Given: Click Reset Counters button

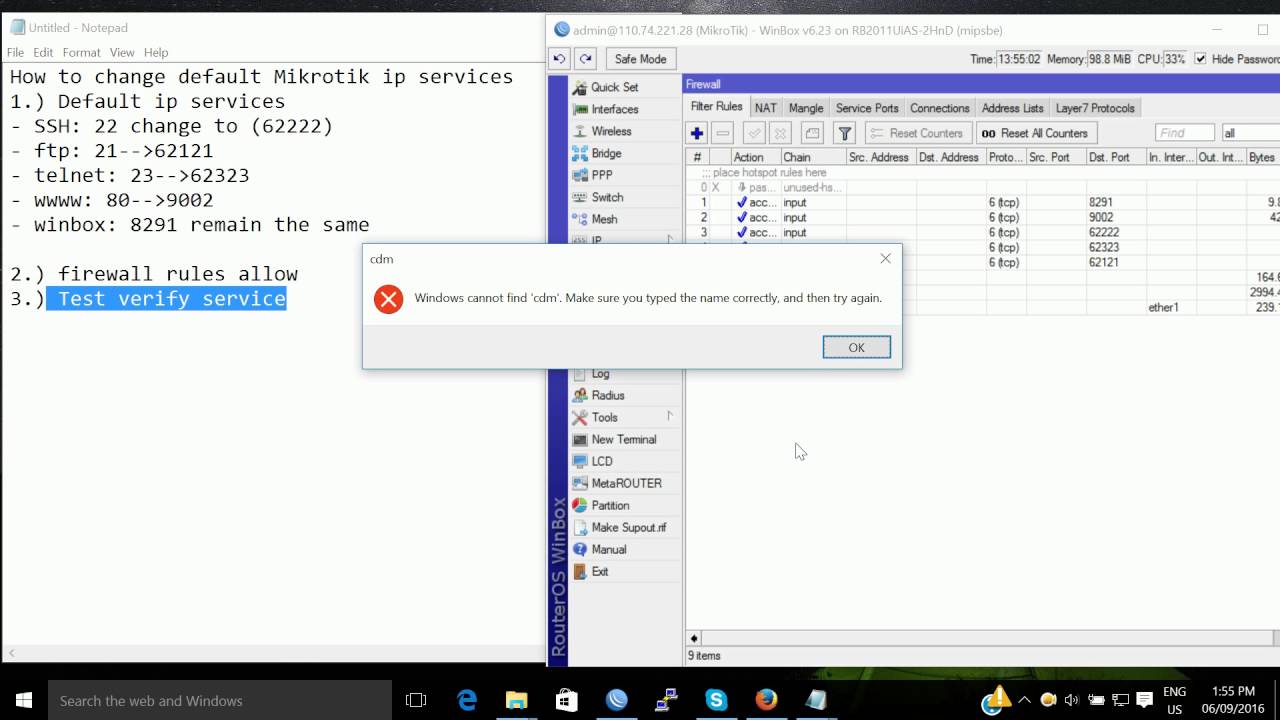Looking at the screenshot, I should (917, 133).
